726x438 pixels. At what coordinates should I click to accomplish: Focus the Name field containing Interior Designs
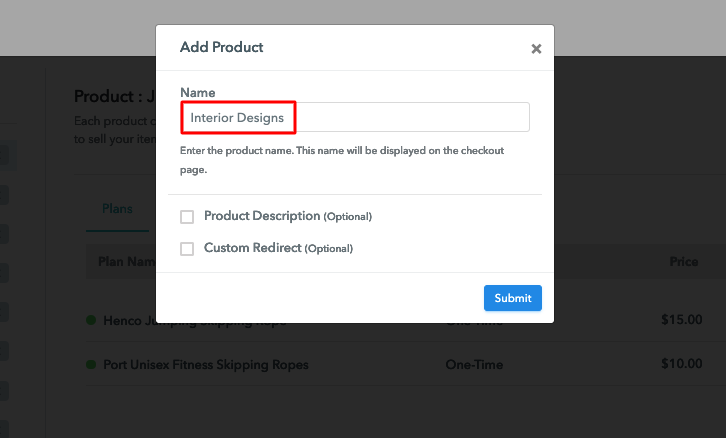click(x=355, y=117)
